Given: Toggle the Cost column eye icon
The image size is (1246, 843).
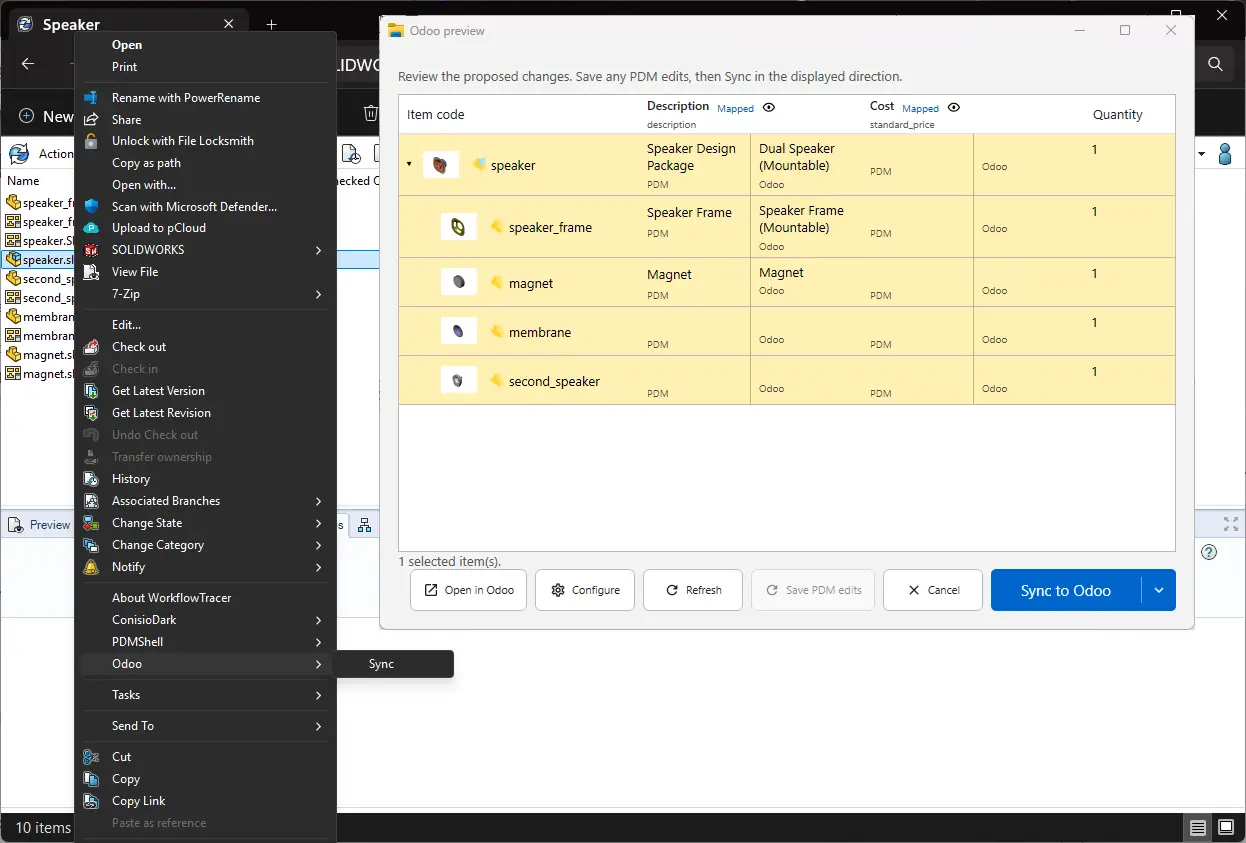Looking at the screenshot, I should point(954,107).
